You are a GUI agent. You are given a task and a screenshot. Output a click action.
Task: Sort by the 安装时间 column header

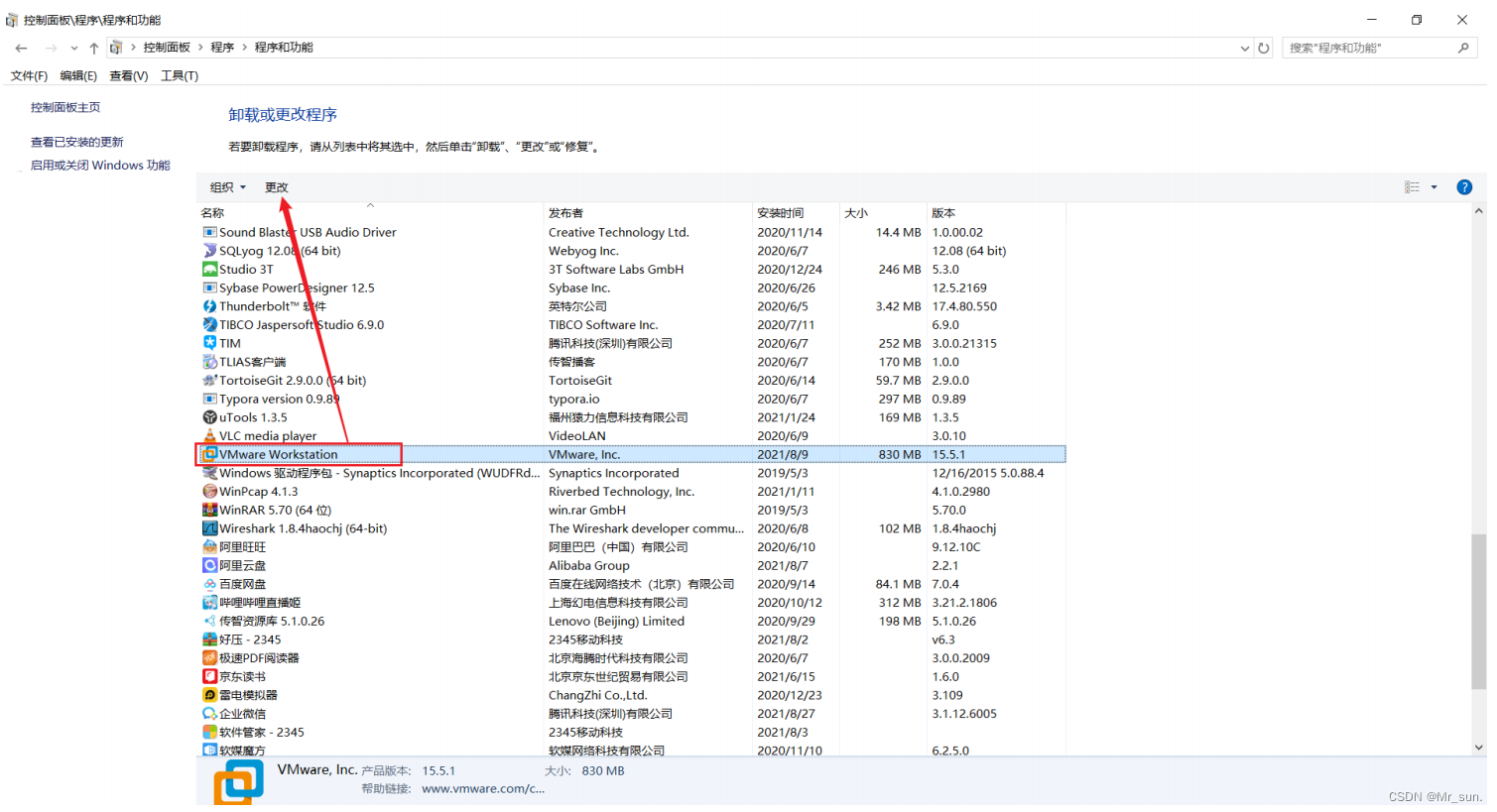click(x=796, y=212)
